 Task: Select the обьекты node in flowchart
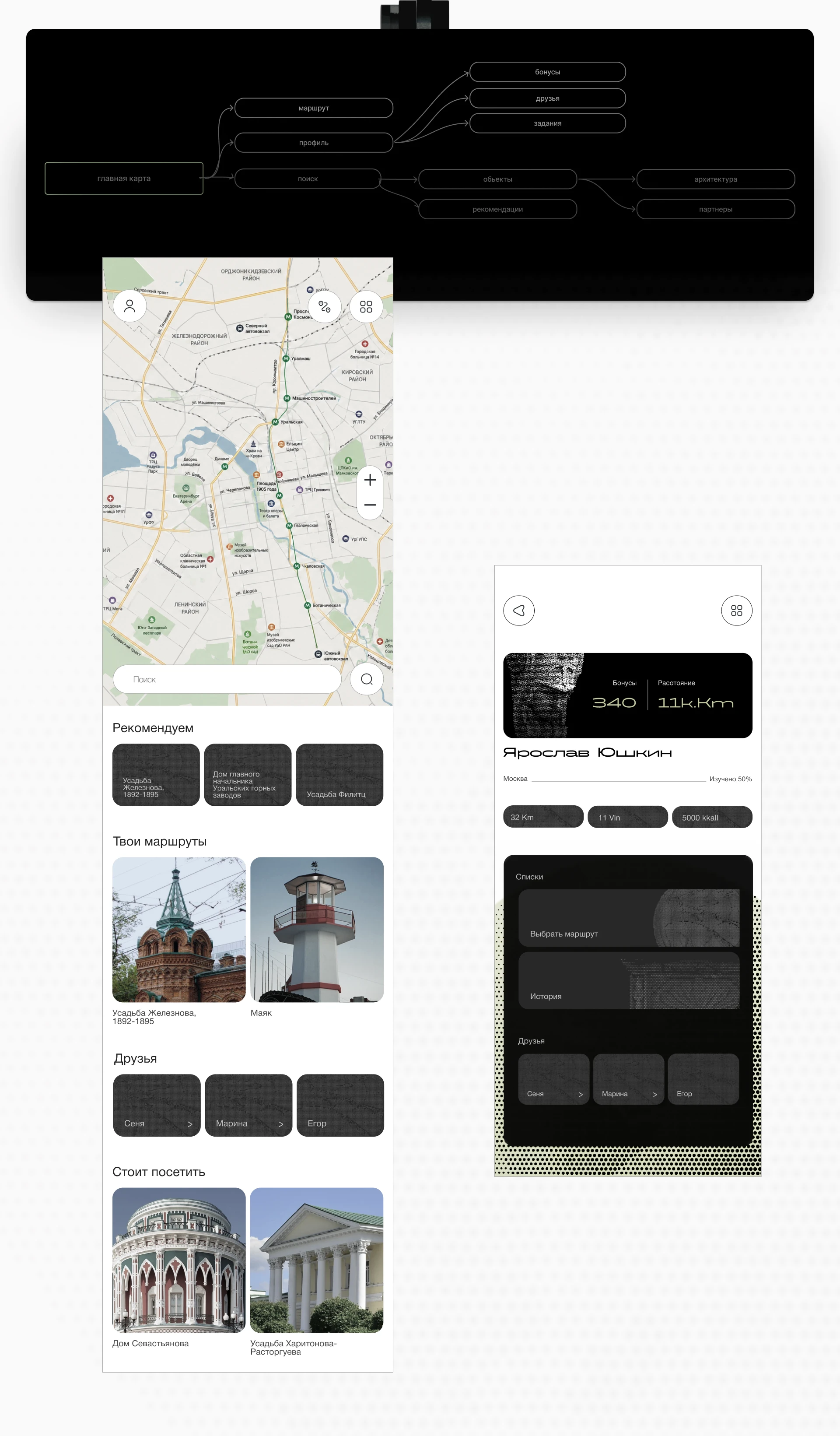pyautogui.click(x=498, y=179)
